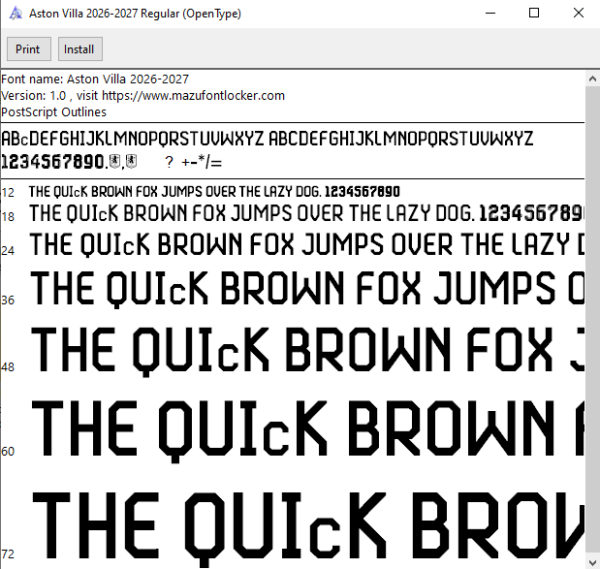The image size is (600, 569).
Task: Close the Aston Villa font window
Action: (578, 13)
